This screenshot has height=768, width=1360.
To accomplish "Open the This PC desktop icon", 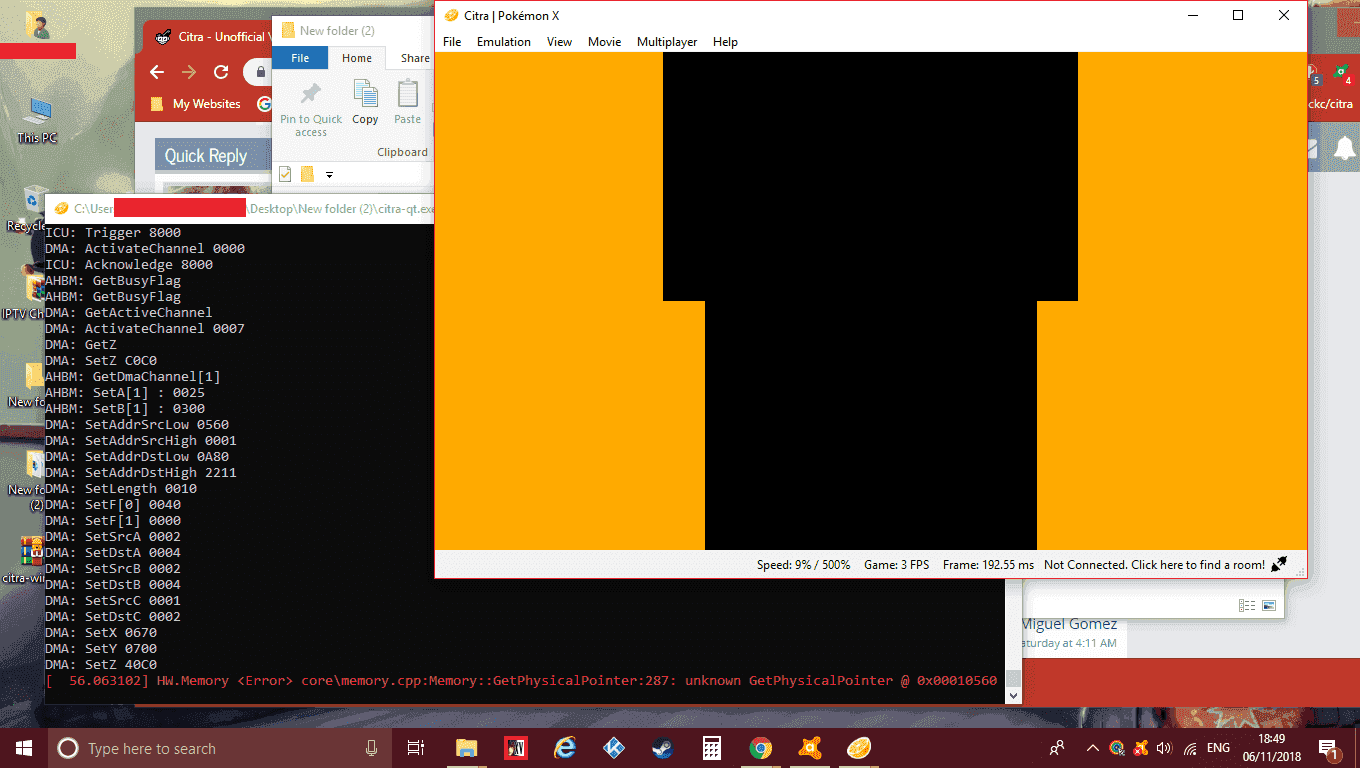I will (37, 121).
